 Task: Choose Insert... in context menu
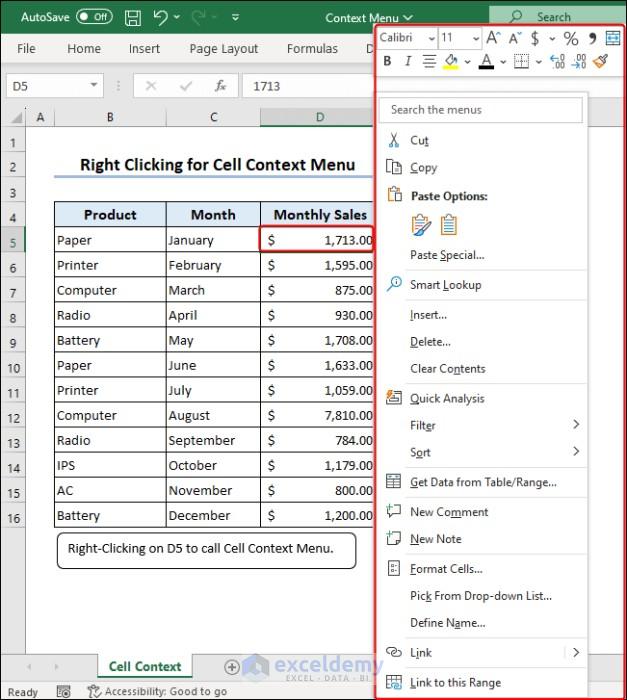pyautogui.click(x=482, y=315)
